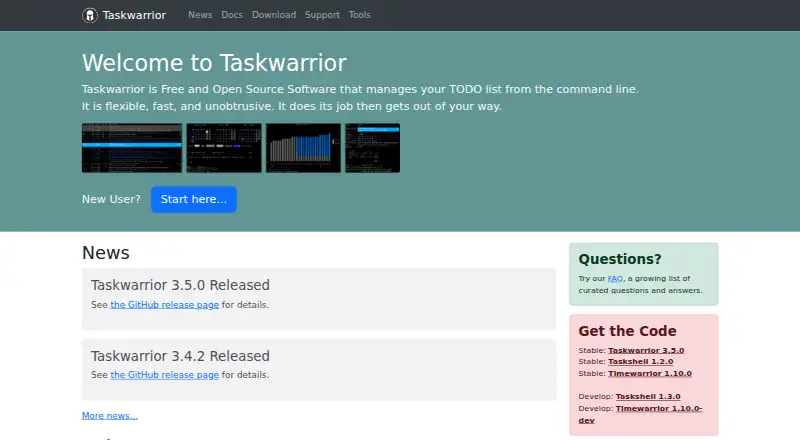Open the Download menu item
Viewport: 800px width, 440px height.
click(274, 15)
